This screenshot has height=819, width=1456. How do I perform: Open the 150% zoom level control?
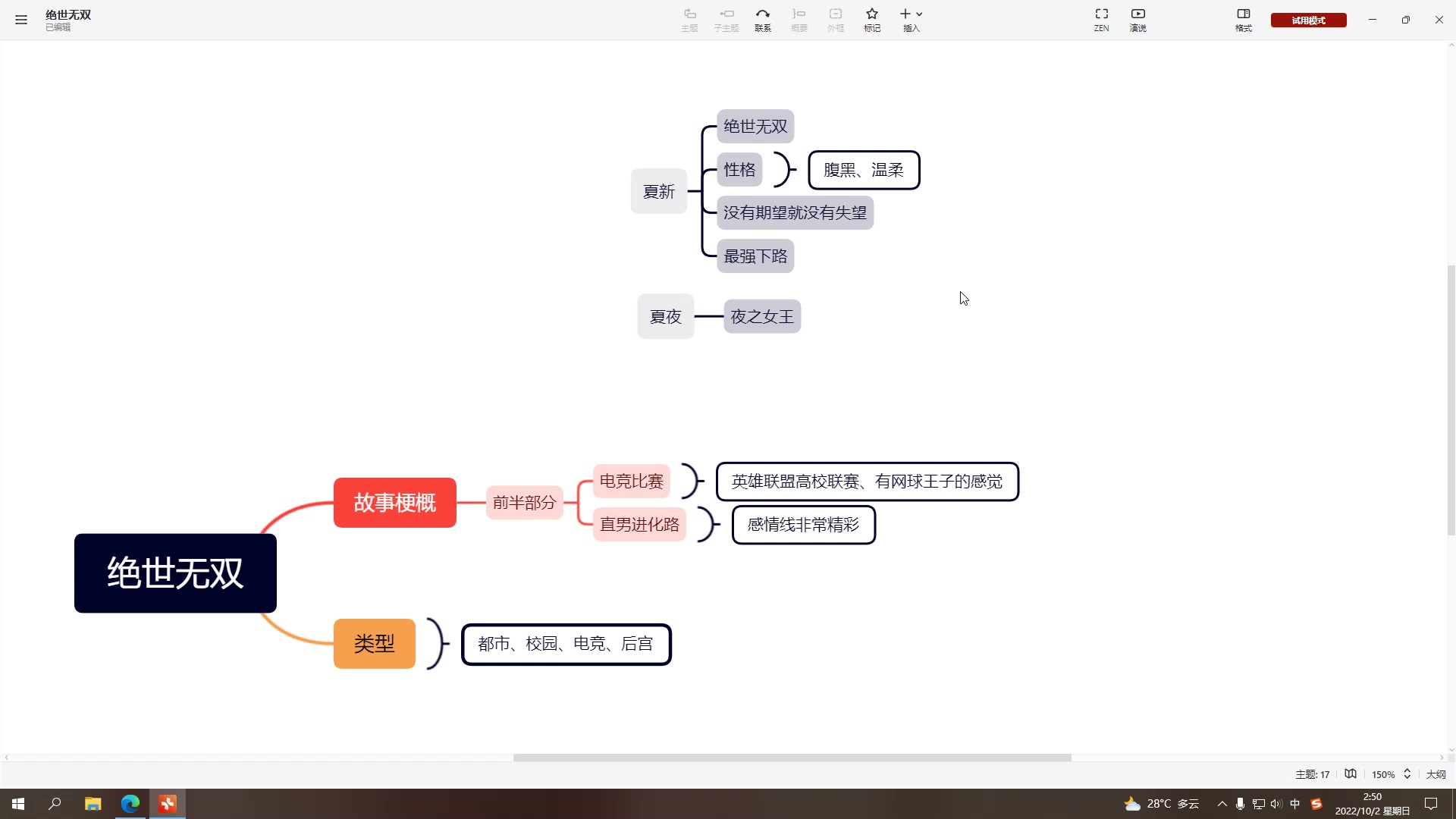point(1383,774)
